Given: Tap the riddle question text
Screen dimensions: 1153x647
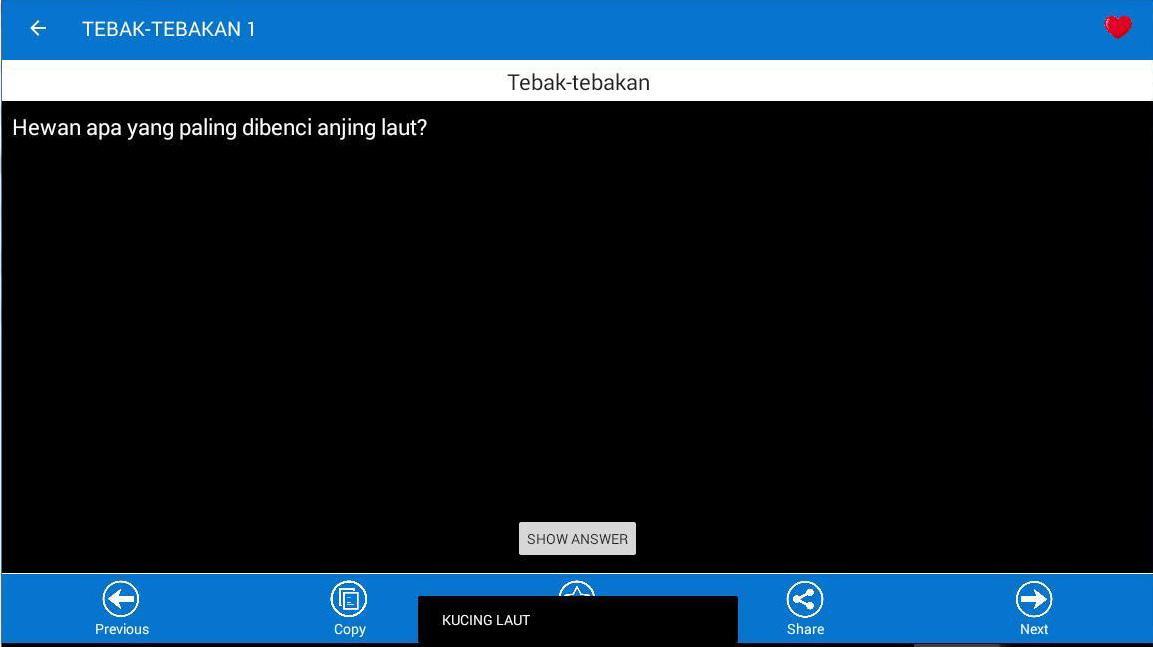Looking at the screenshot, I should pos(220,128).
